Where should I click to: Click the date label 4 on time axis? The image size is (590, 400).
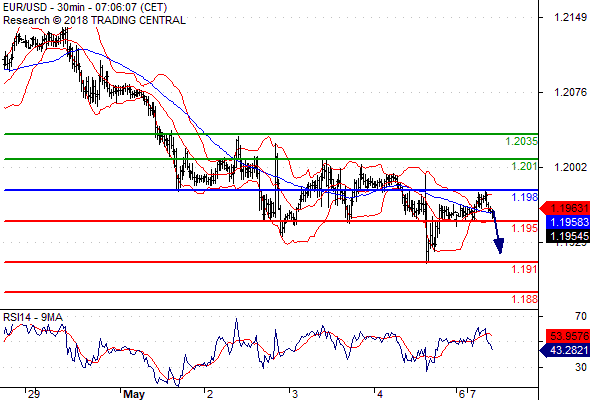tap(380, 394)
